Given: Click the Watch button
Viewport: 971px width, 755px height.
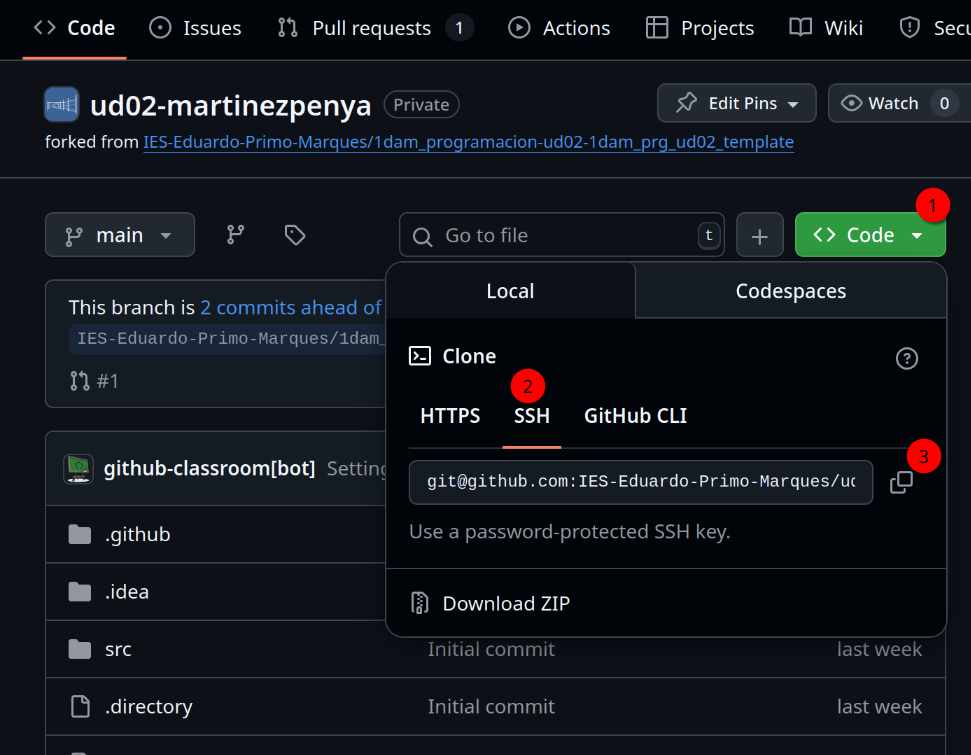Looking at the screenshot, I should click(886, 103).
